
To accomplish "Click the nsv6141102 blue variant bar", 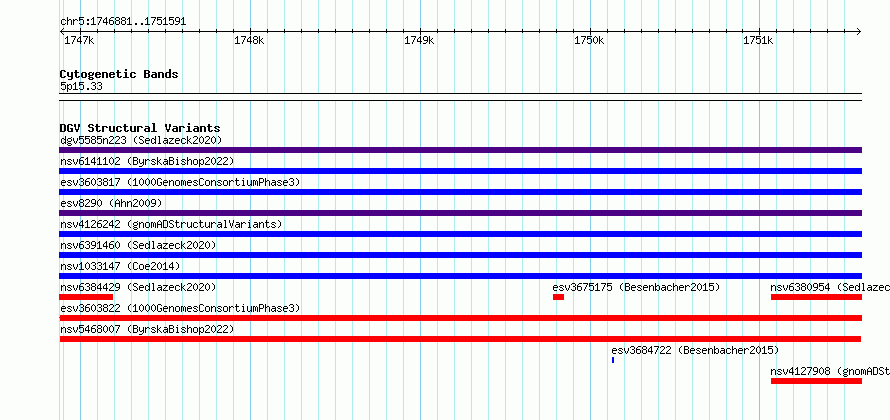I will pos(460,171).
